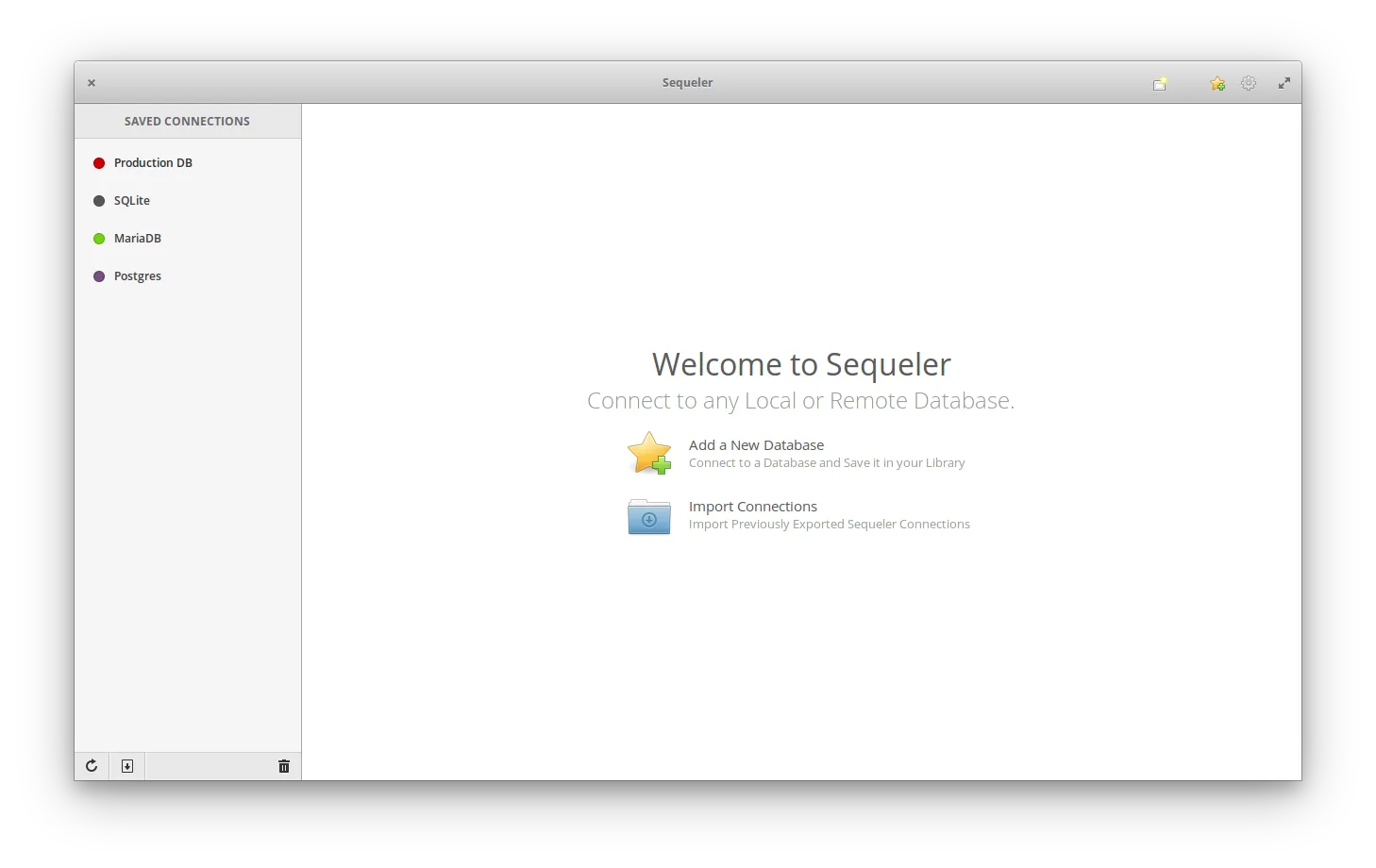Open Sequeler preferences via the gear icon
1376x868 pixels.
(x=1248, y=83)
